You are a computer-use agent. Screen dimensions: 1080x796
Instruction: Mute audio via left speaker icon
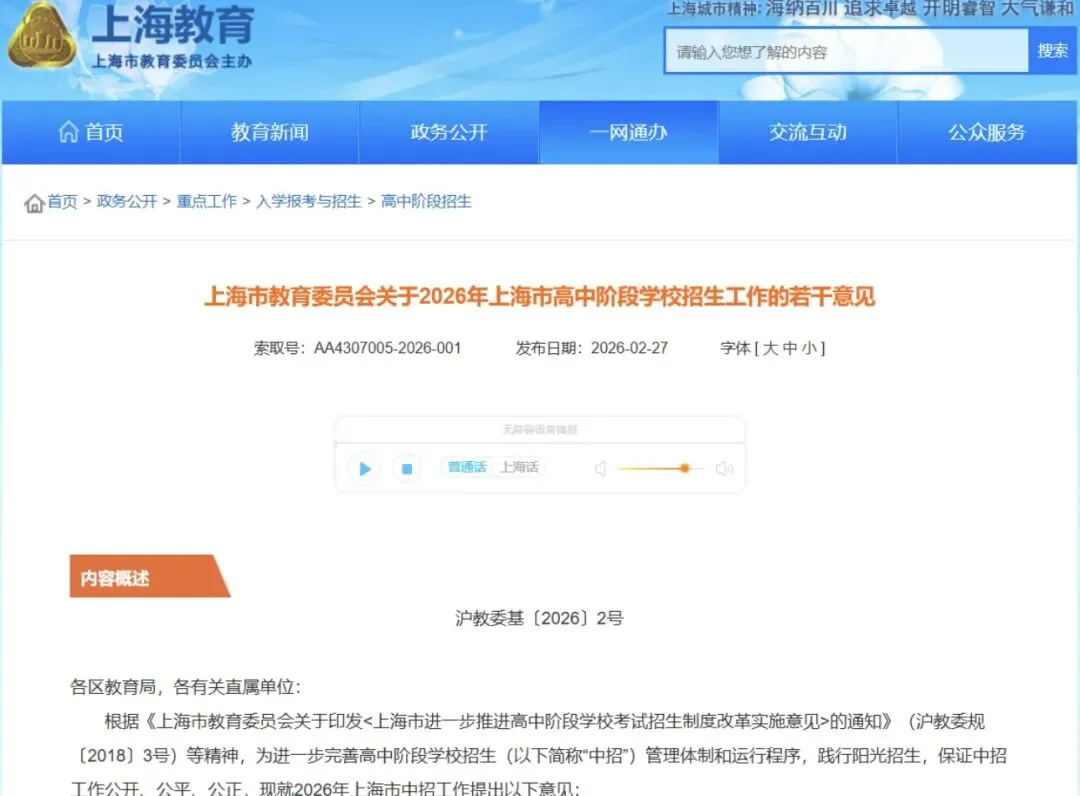pyautogui.click(x=601, y=468)
